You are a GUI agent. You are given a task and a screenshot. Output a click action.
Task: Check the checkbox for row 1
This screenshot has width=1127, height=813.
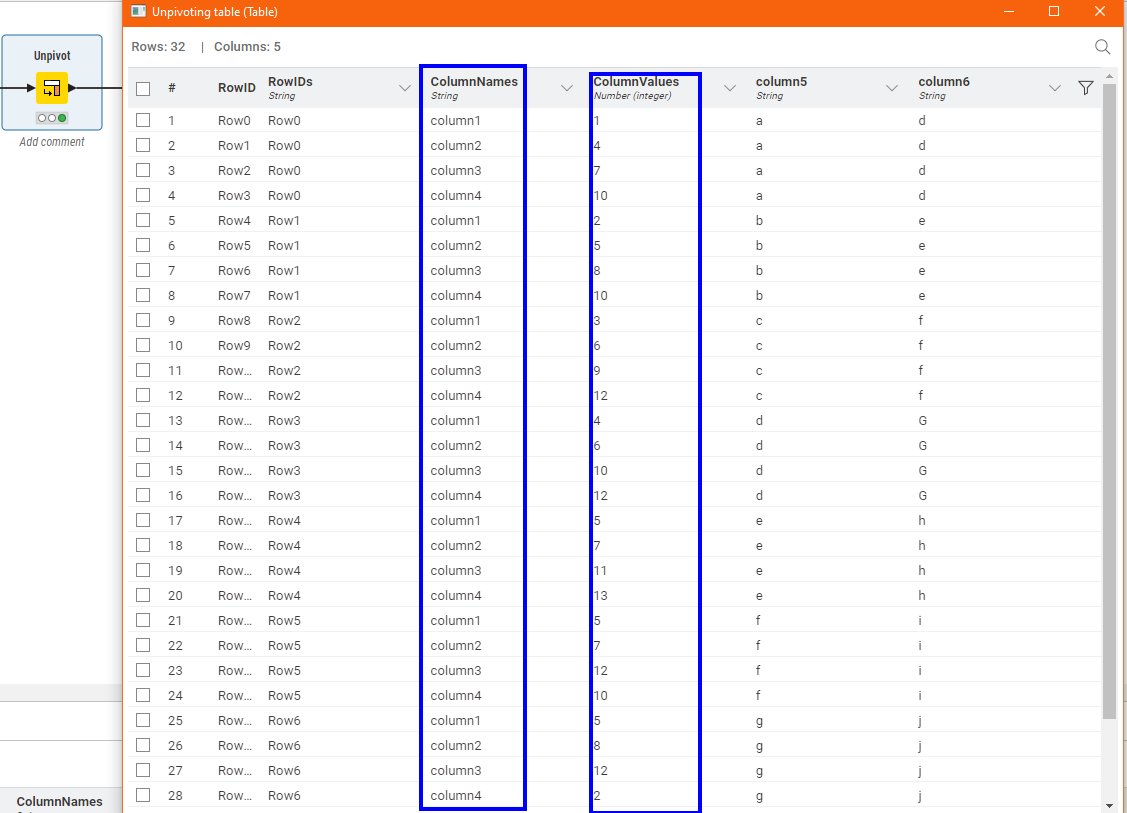pos(143,120)
